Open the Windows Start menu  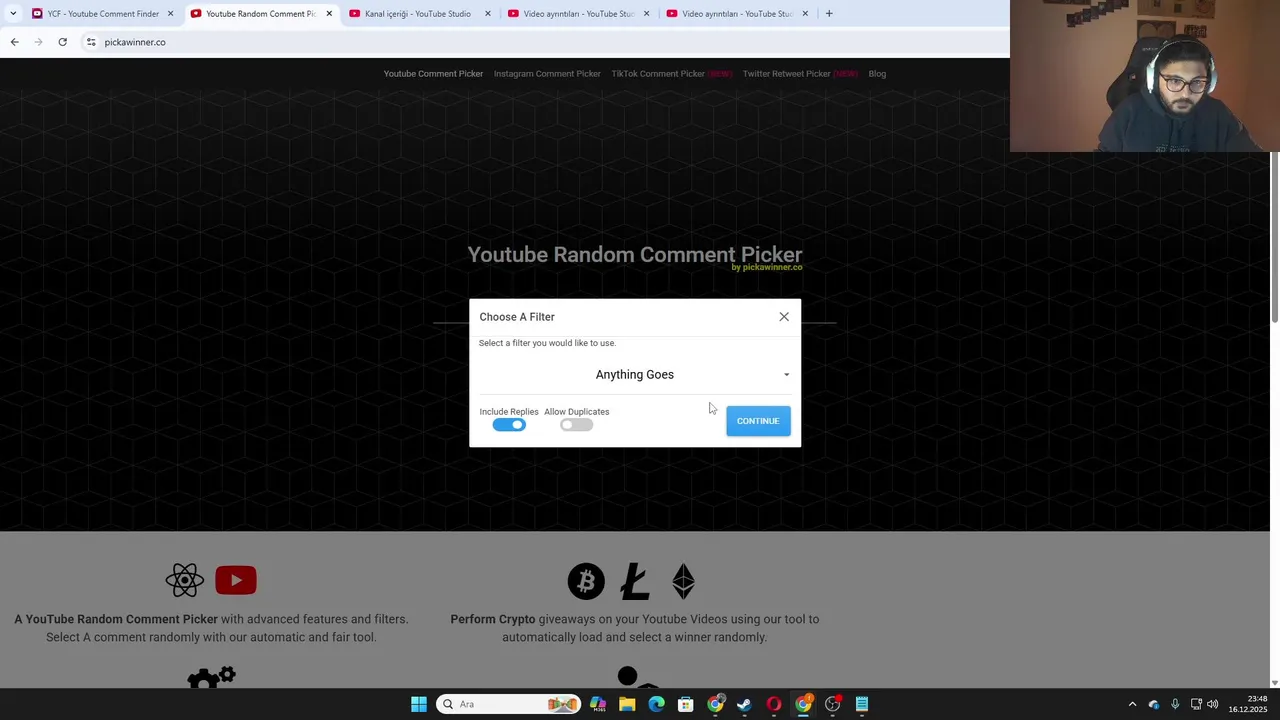point(419,704)
